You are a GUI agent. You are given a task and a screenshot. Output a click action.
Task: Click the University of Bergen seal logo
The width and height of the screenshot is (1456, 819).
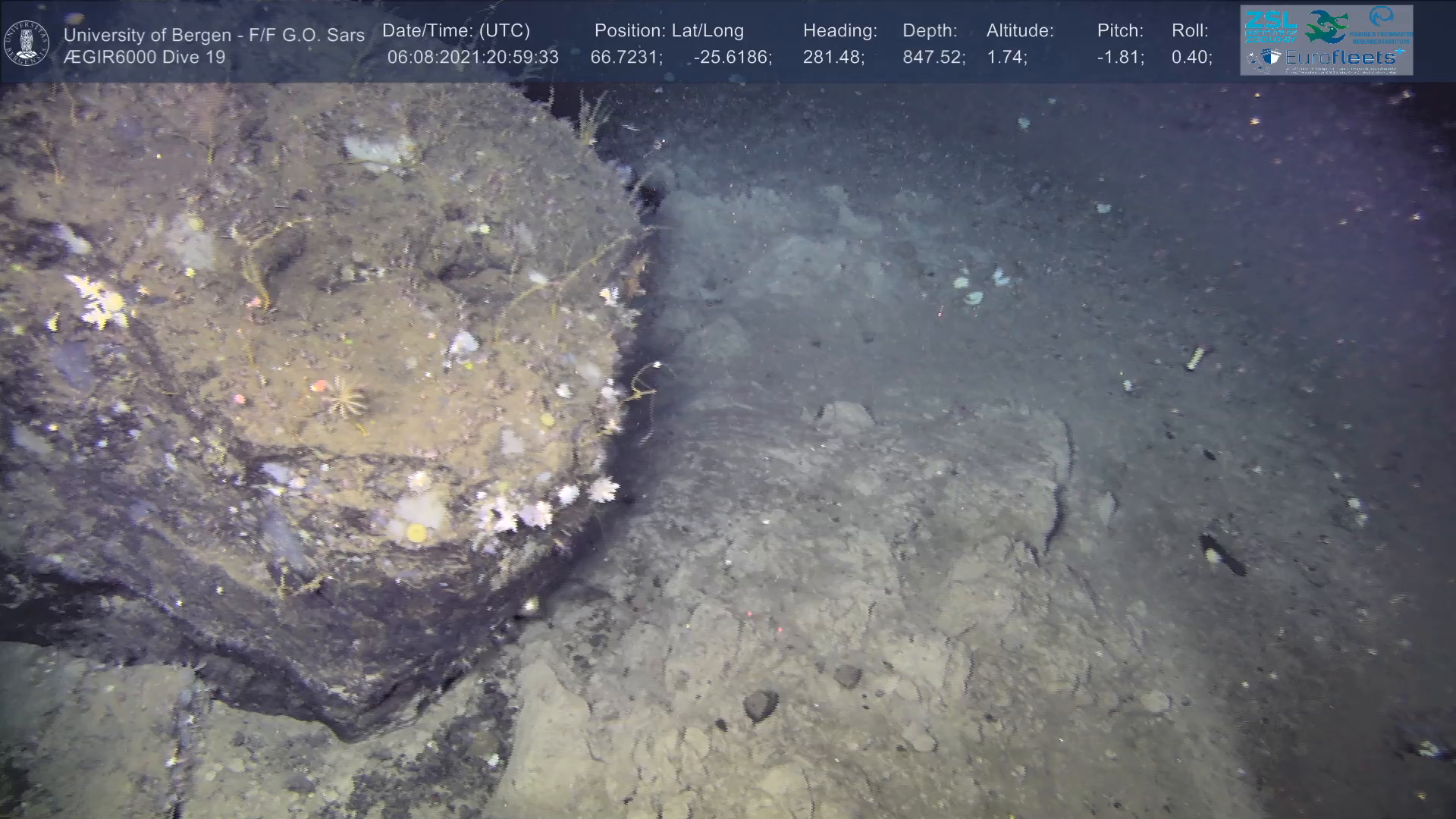click(x=27, y=43)
